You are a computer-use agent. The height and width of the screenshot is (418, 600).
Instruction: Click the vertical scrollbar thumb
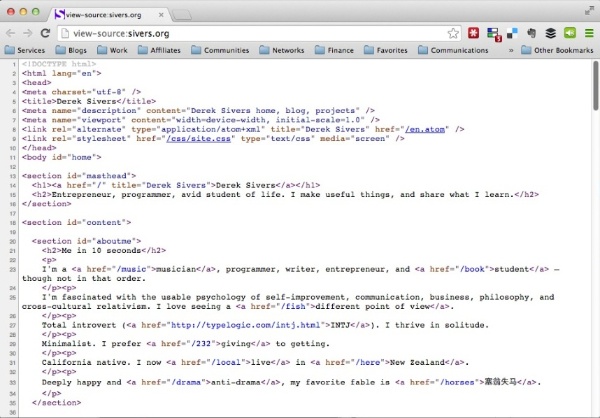point(596,85)
